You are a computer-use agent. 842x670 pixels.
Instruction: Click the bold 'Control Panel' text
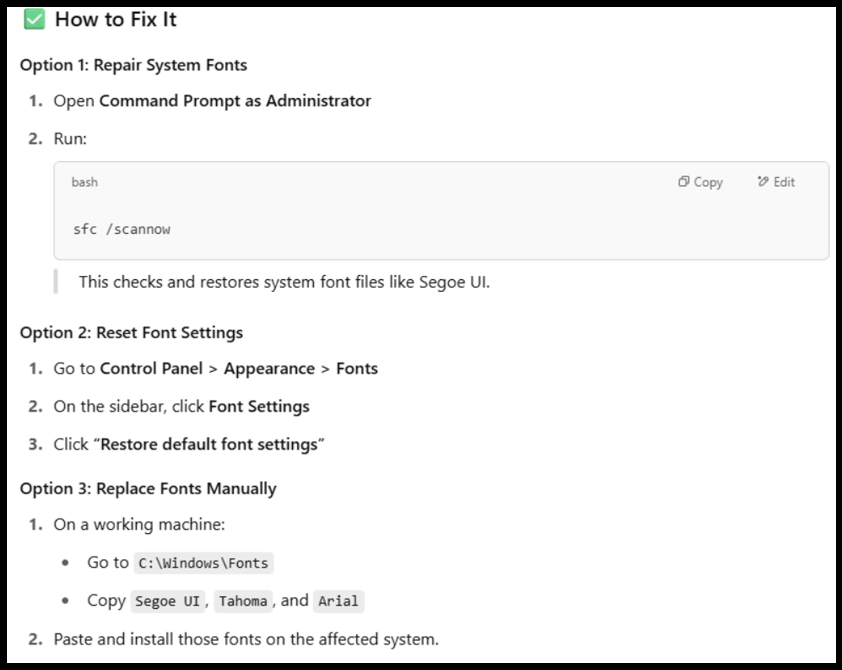[x=151, y=369]
